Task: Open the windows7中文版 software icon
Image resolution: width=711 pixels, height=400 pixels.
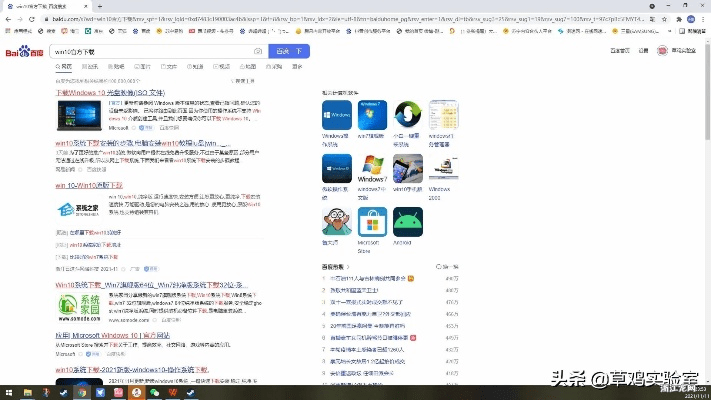Action: click(372, 169)
